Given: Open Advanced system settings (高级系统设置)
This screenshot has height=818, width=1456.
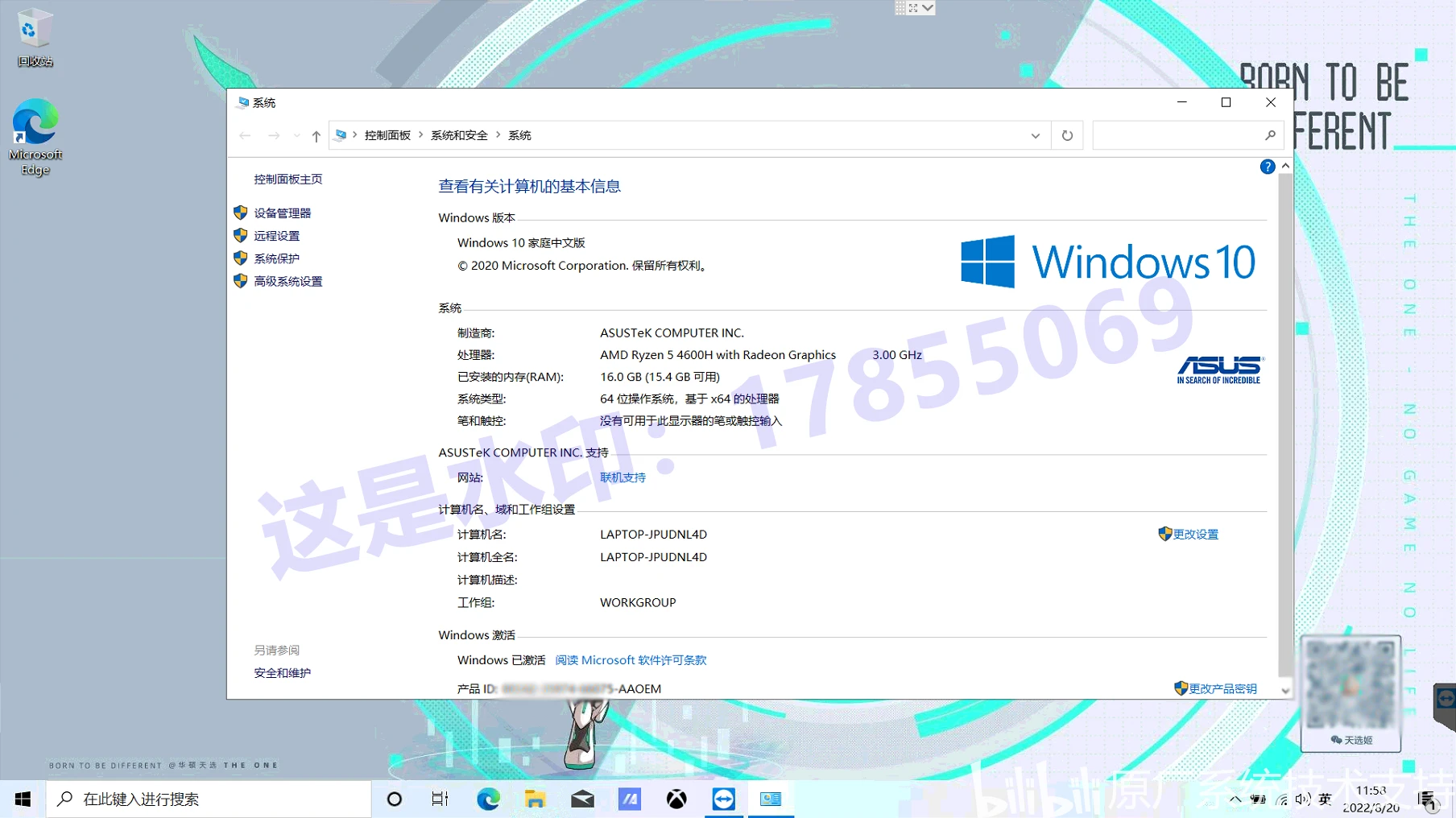Looking at the screenshot, I should click(287, 281).
